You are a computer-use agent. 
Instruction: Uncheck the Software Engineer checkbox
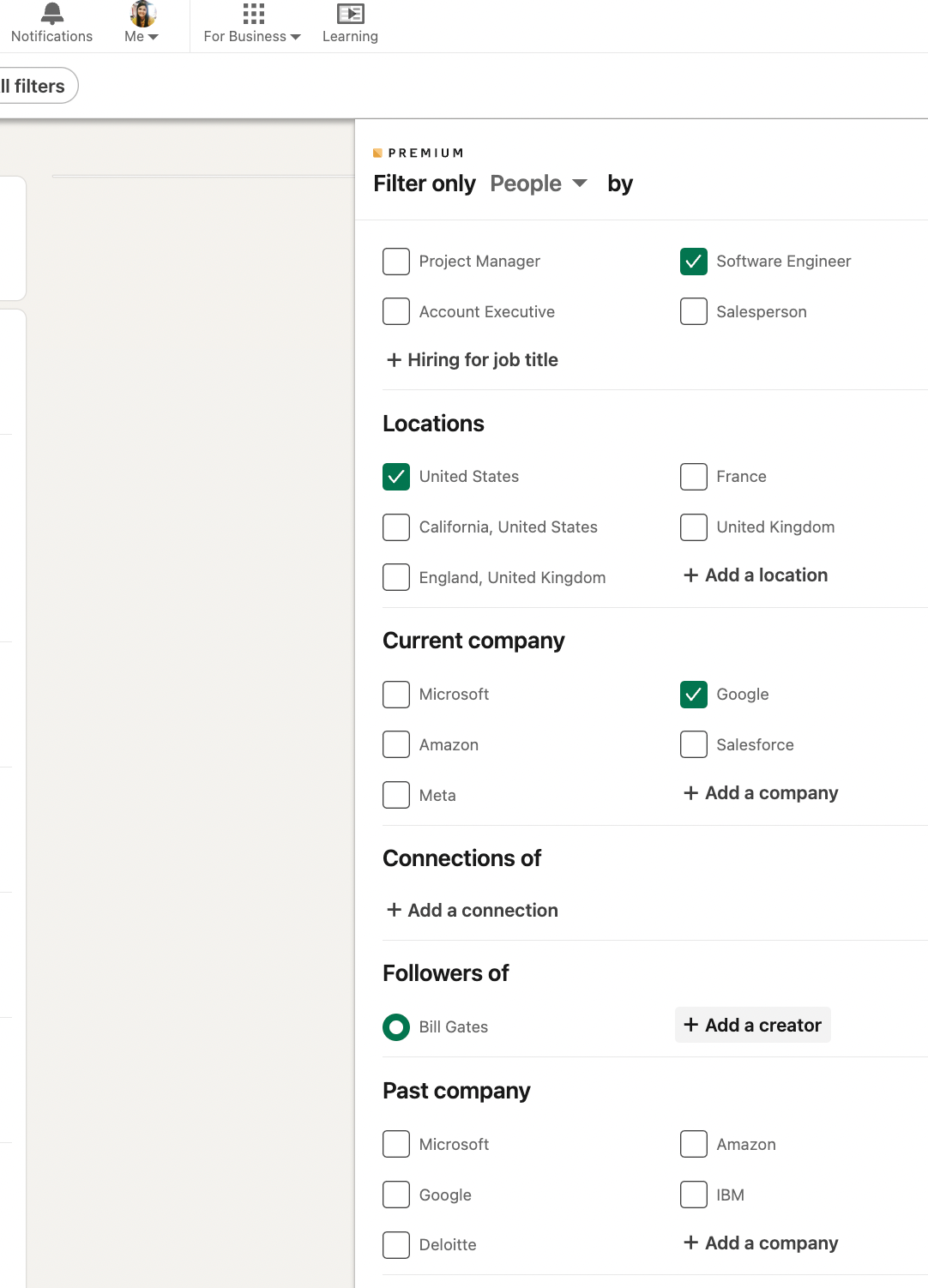click(x=694, y=262)
